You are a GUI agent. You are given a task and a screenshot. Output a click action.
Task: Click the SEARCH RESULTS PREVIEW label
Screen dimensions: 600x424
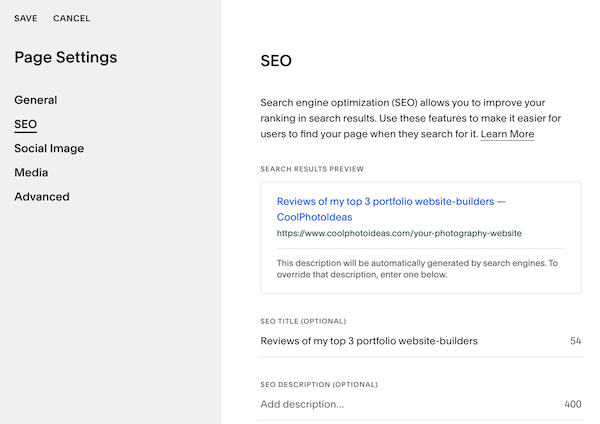click(312, 169)
